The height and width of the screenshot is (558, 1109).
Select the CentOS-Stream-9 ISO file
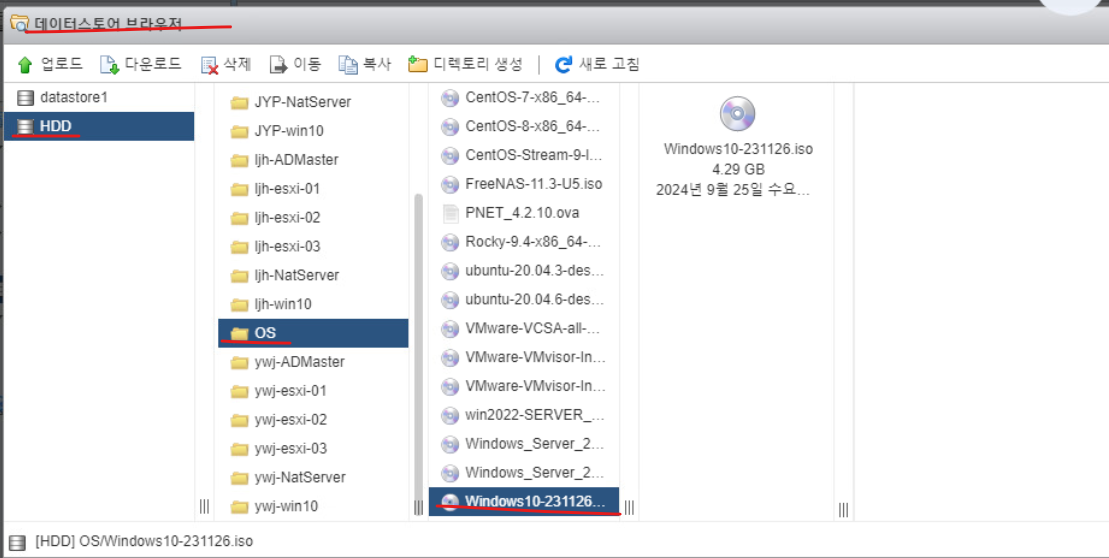[524, 155]
